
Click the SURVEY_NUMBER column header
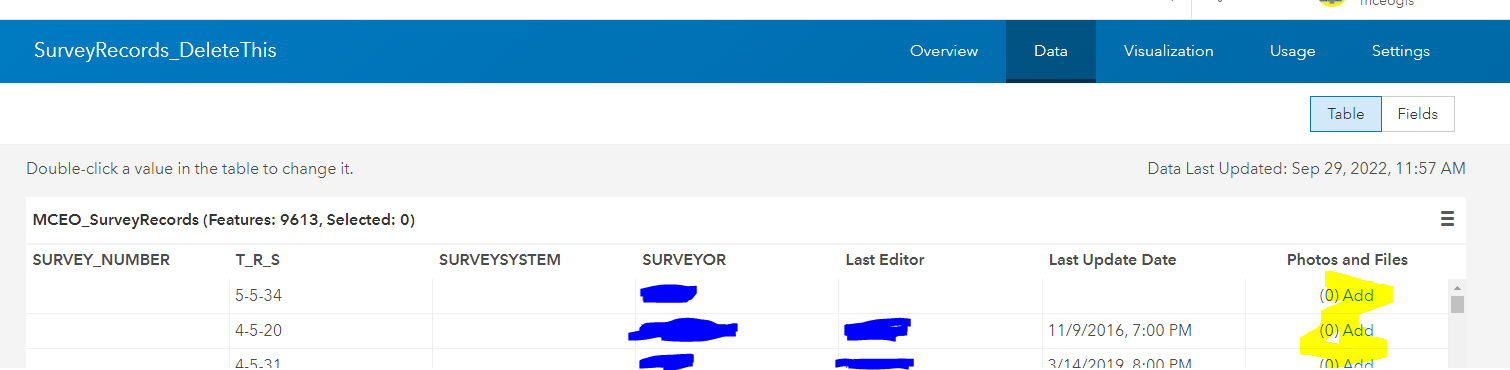click(101, 260)
